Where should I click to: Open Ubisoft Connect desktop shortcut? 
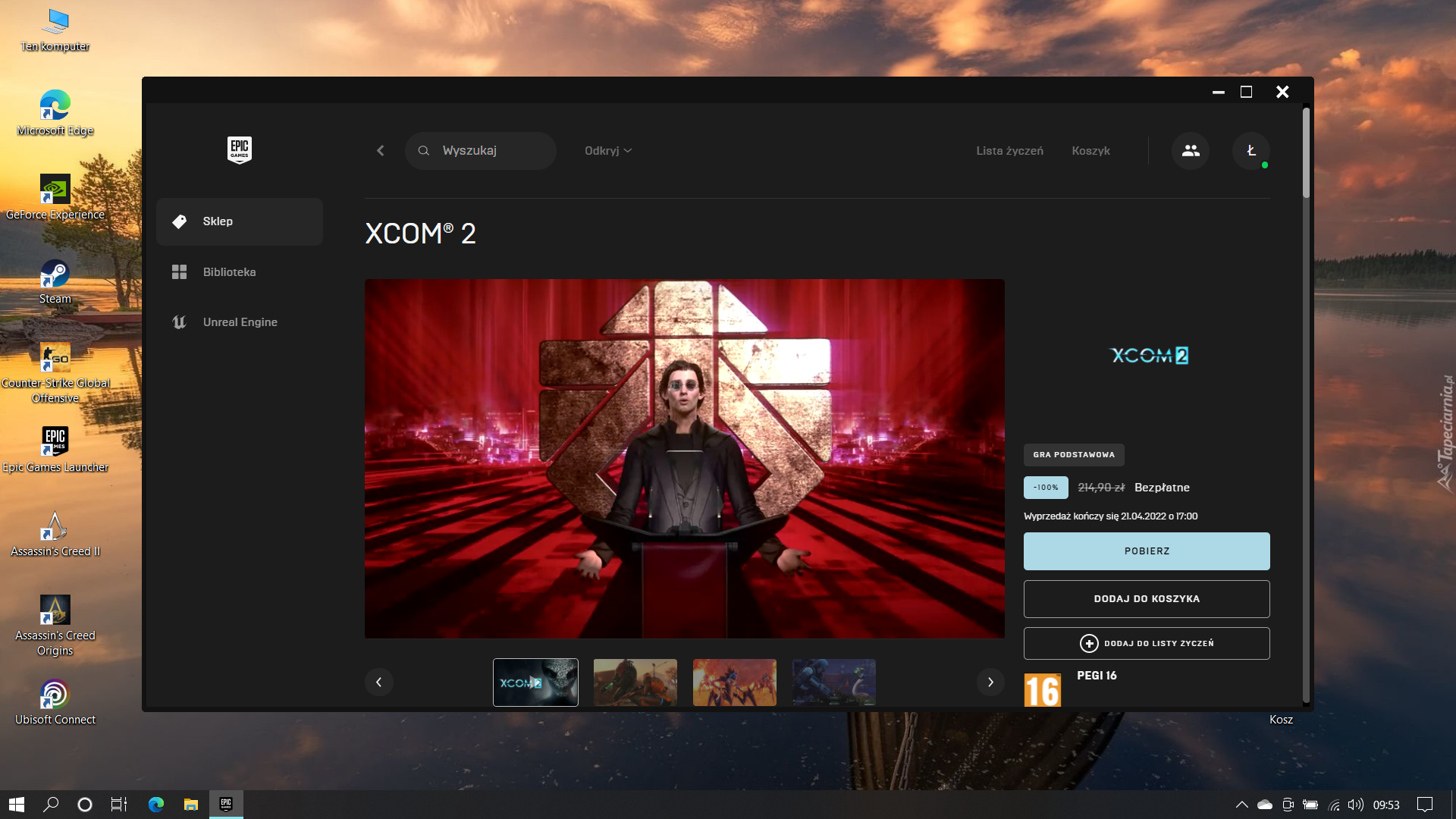(x=55, y=702)
